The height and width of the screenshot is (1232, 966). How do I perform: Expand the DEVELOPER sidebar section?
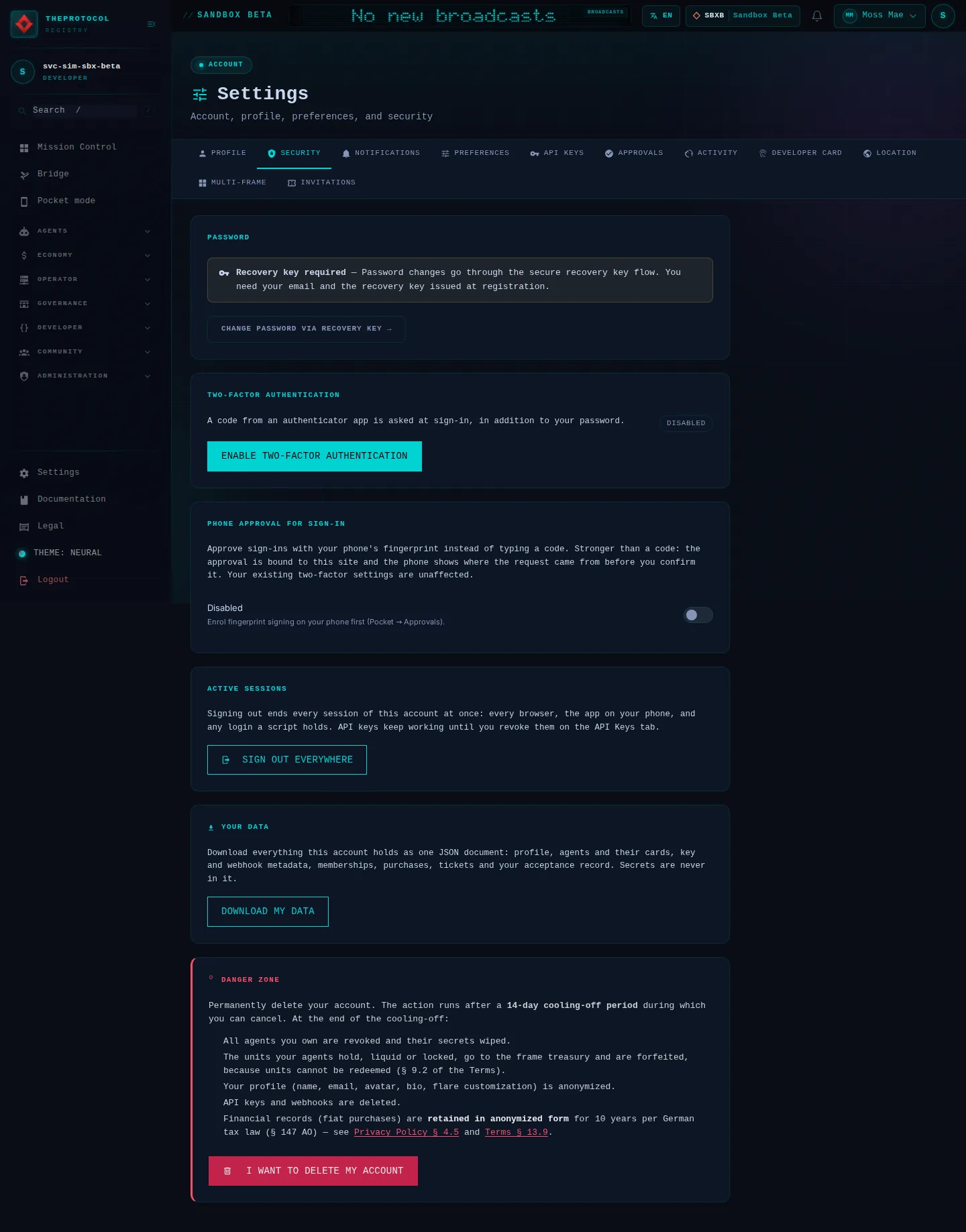coord(86,327)
